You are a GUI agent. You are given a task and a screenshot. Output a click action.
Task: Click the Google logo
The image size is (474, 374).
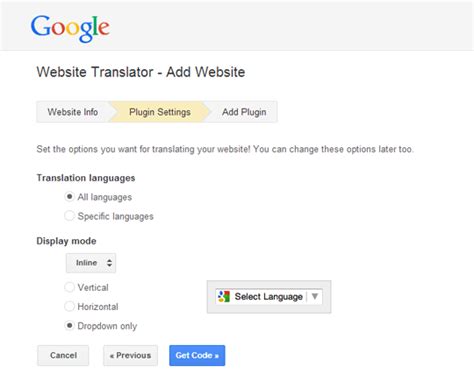pos(70,28)
